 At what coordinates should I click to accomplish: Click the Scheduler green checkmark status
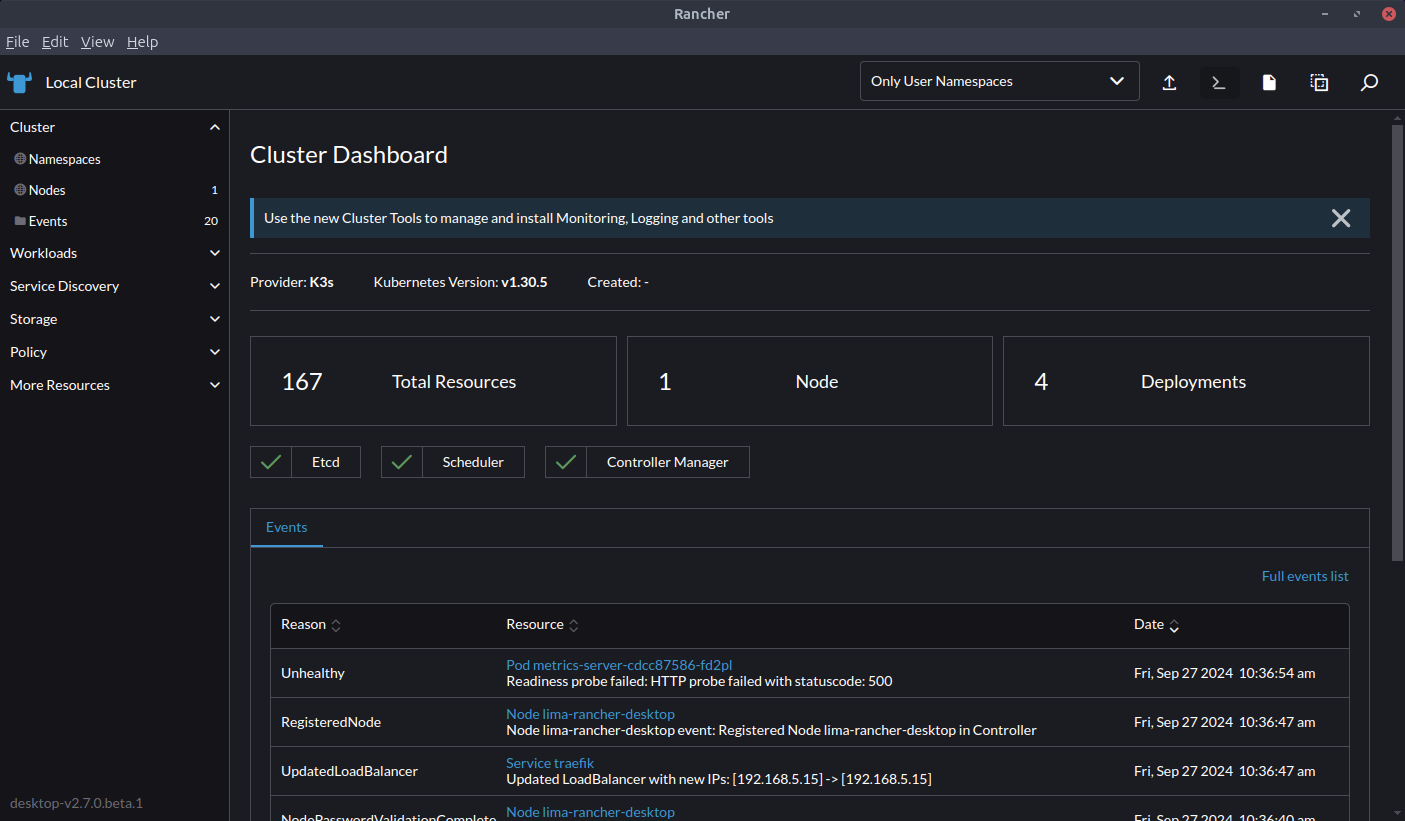pyautogui.click(x=402, y=462)
